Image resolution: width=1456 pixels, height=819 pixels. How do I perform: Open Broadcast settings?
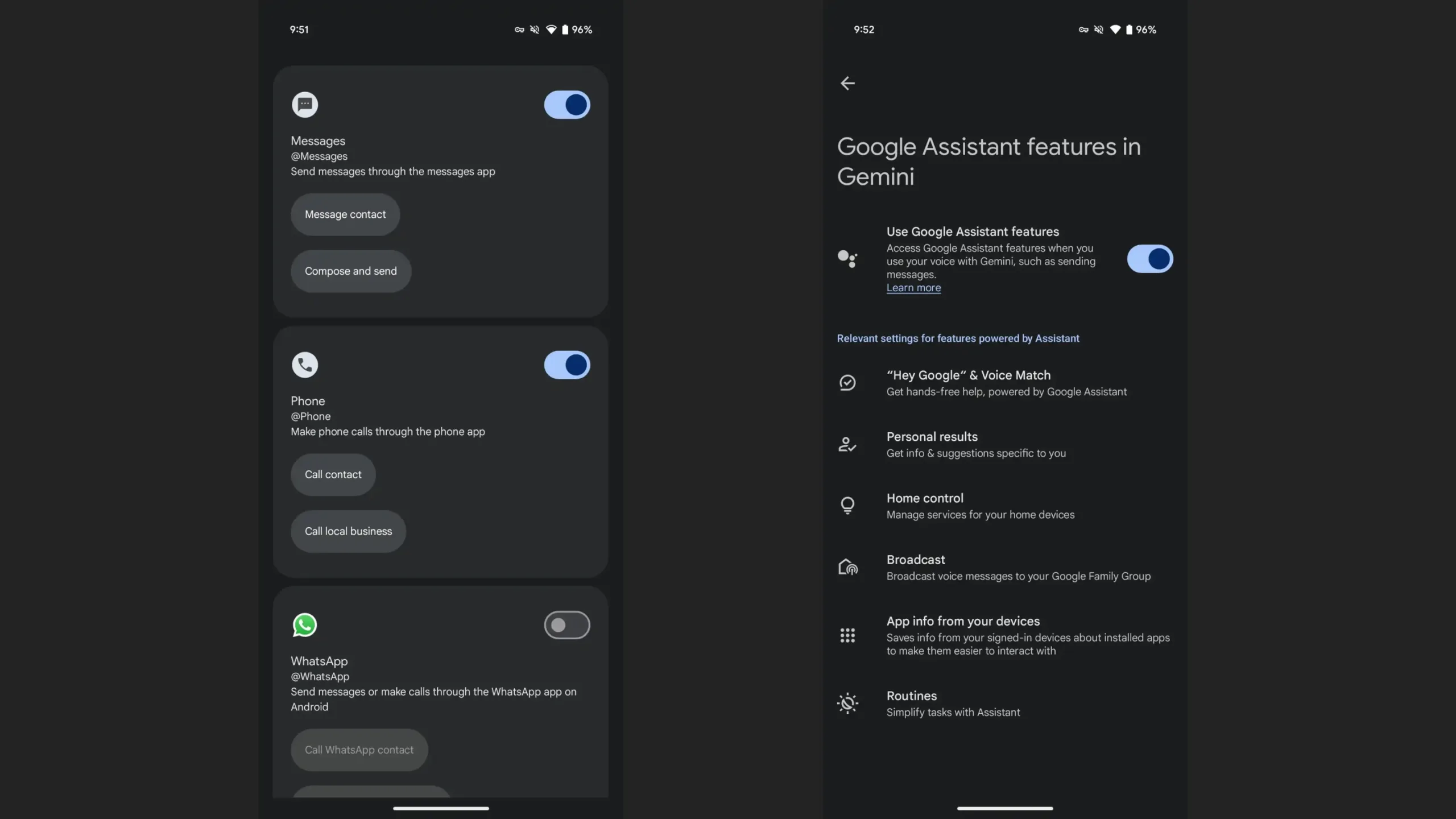click(1005, 567)
